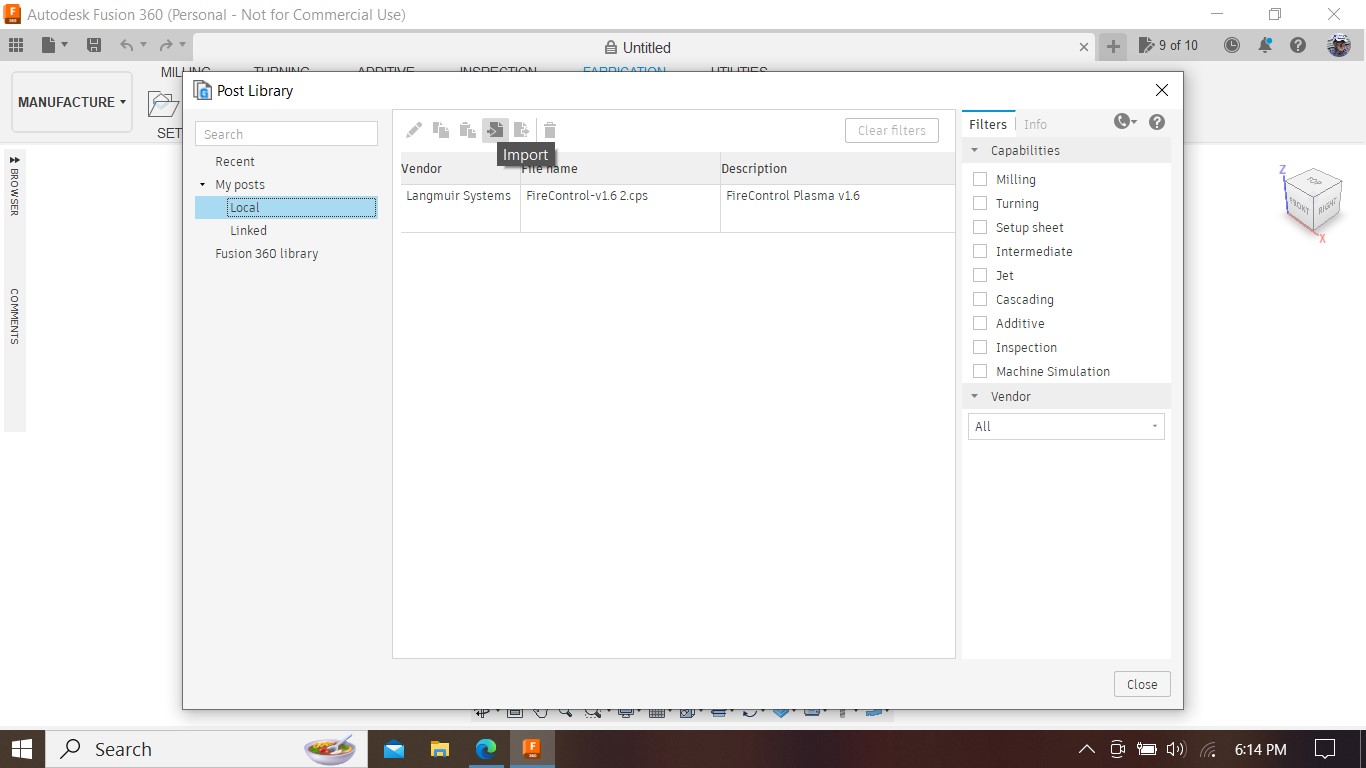
Task: Collapse the Capabilities section
Action: pos(975,150)
